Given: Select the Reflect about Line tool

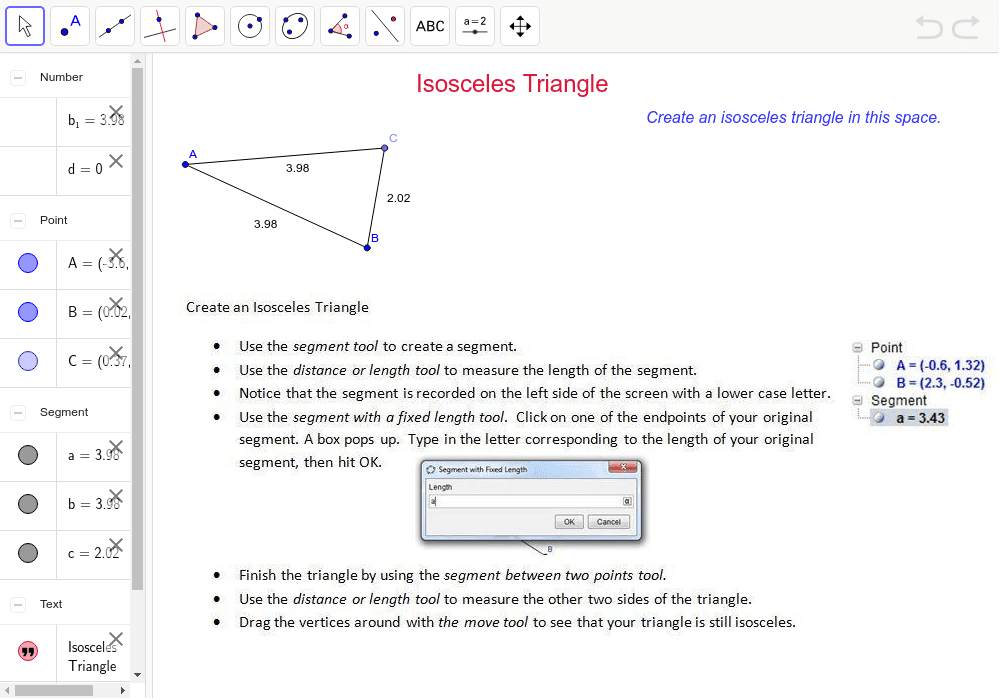Looking at the screenshot, I should click(x=385, y=26).
